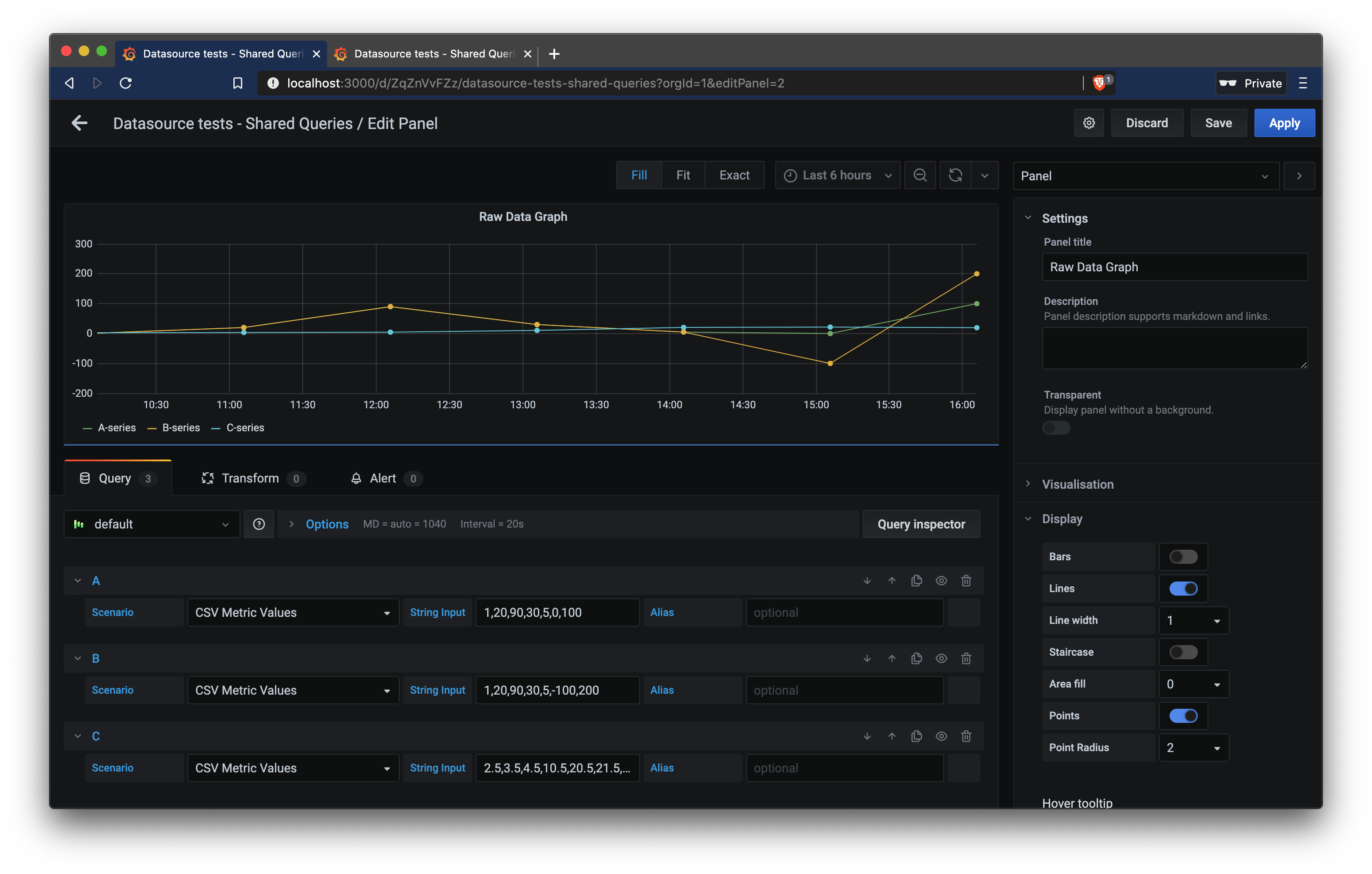This screenshot has width=1372, height=874.
Task: Open panel settings gear icon
Action: pyautogui.click(x=1089, y=122)
